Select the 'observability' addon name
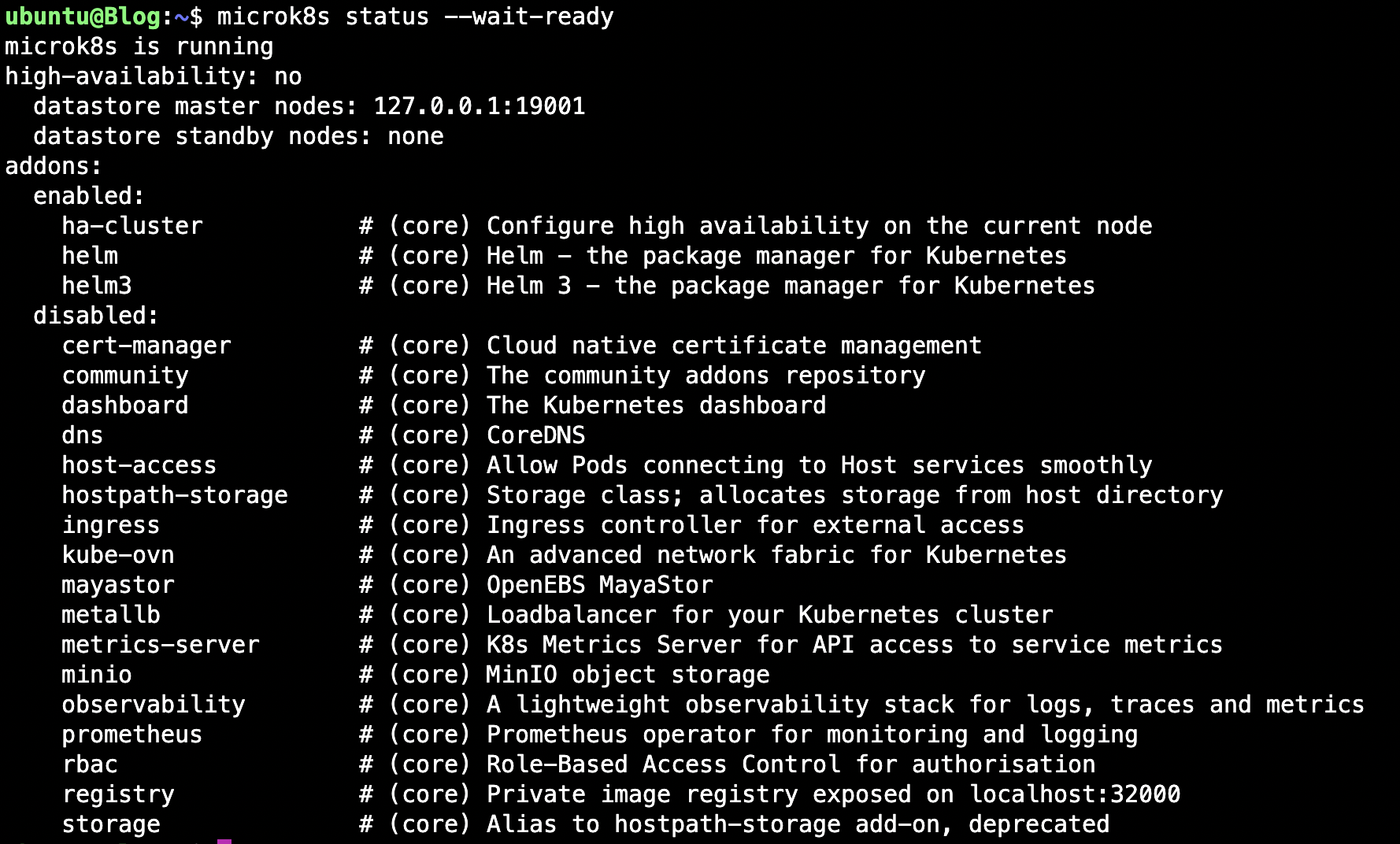 pyautogui.click(x=154, y=705)
